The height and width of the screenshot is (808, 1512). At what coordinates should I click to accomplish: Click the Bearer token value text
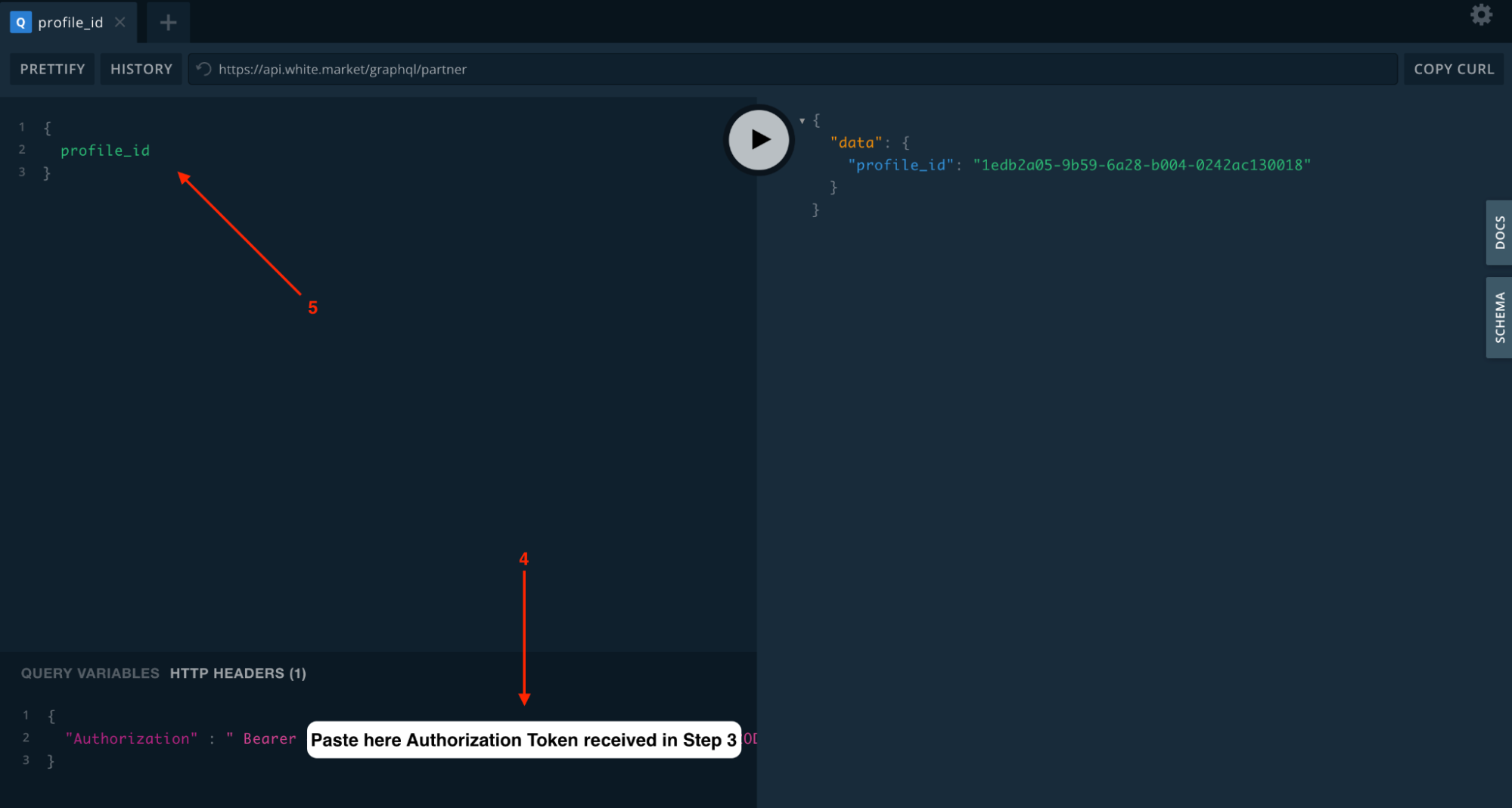pos(270,738)
